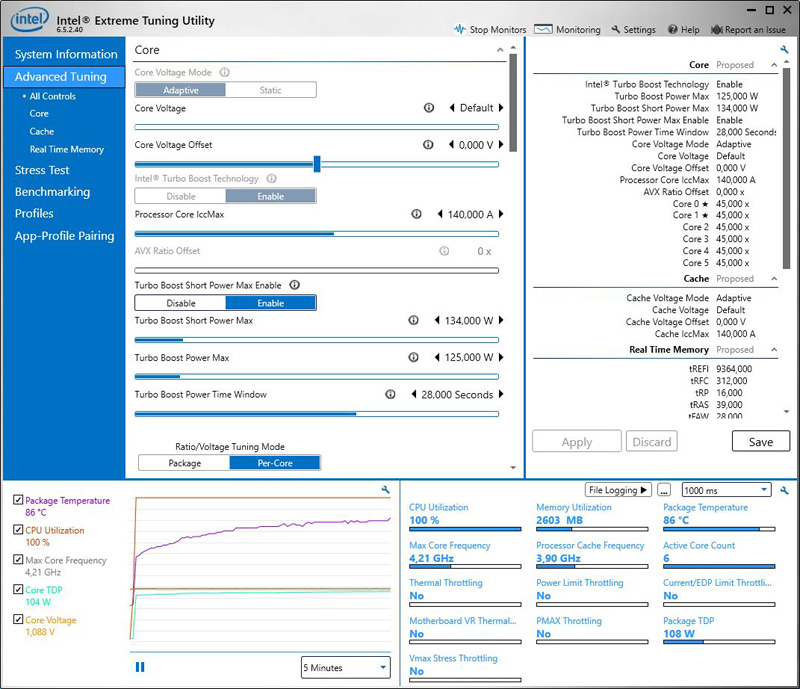The height and width of the screenshot is (689, 800).
Task: Click the Core Voltage Mode info icon
Action: (224, 72)
